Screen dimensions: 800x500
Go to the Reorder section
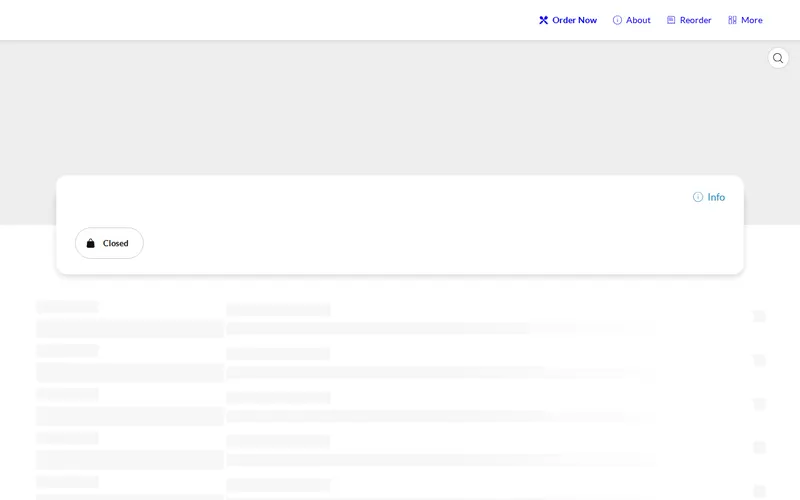[x=689, y=20]
